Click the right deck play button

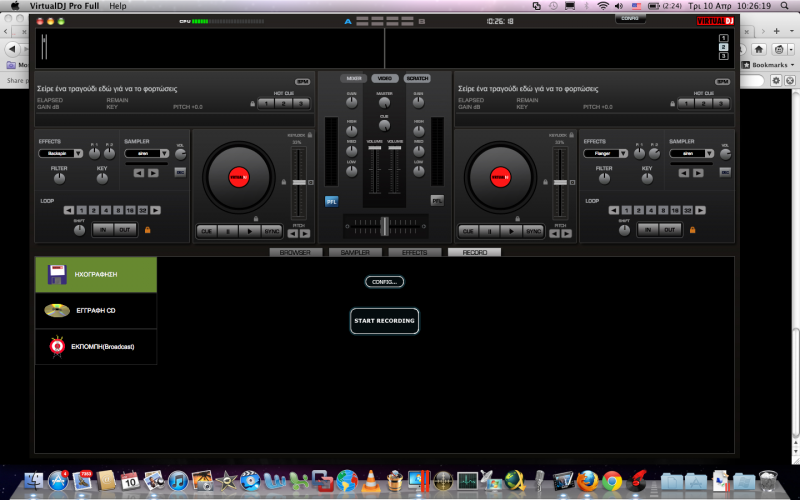511,231
